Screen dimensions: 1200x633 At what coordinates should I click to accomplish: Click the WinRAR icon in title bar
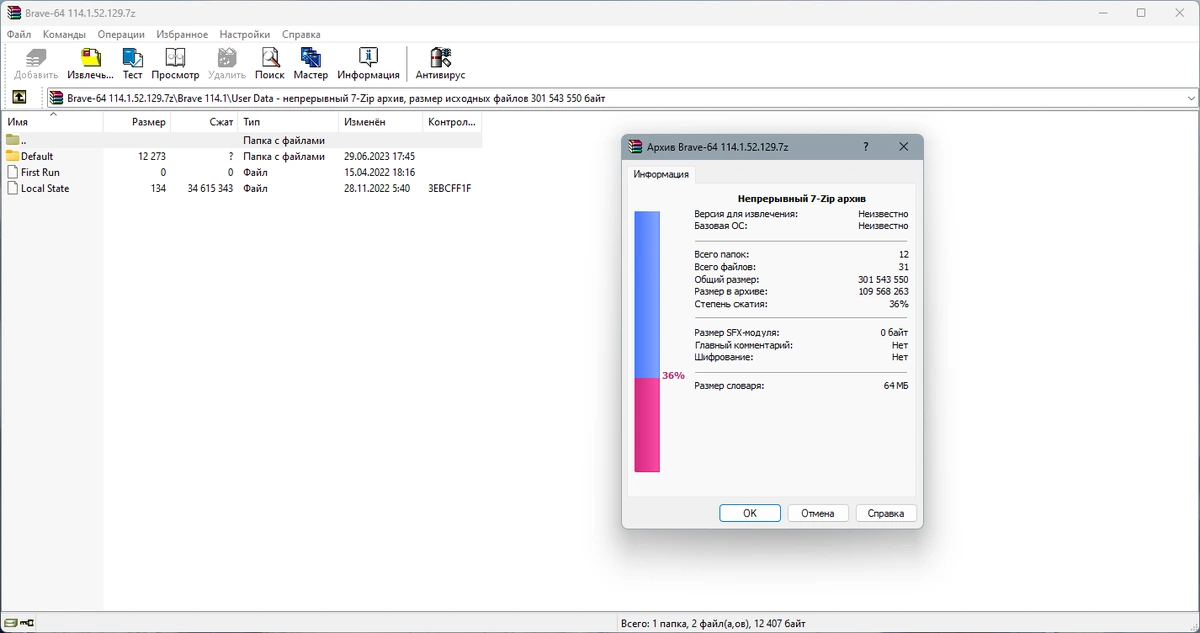tap(13, 13)
